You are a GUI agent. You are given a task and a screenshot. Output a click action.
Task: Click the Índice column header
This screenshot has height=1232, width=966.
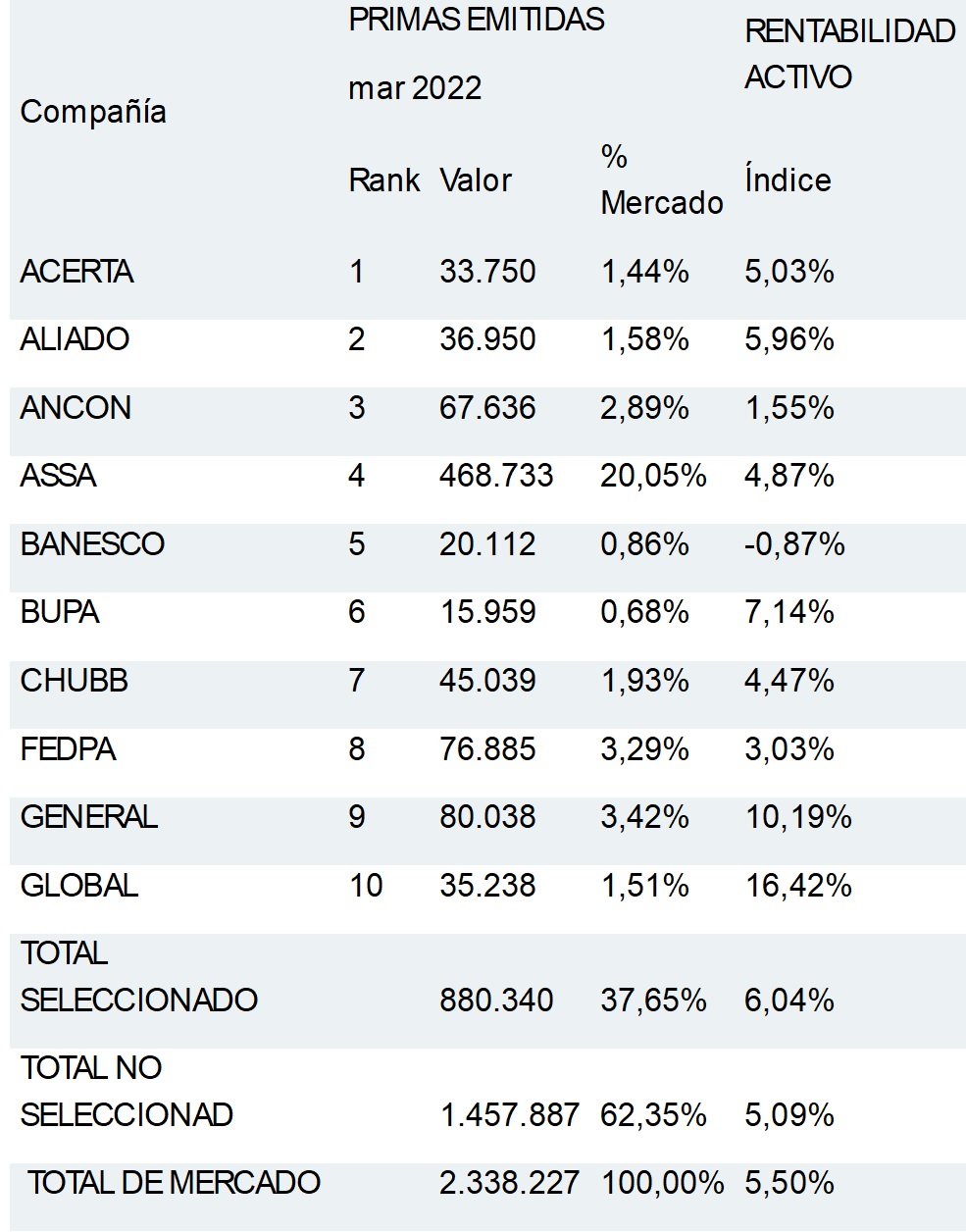788,180
